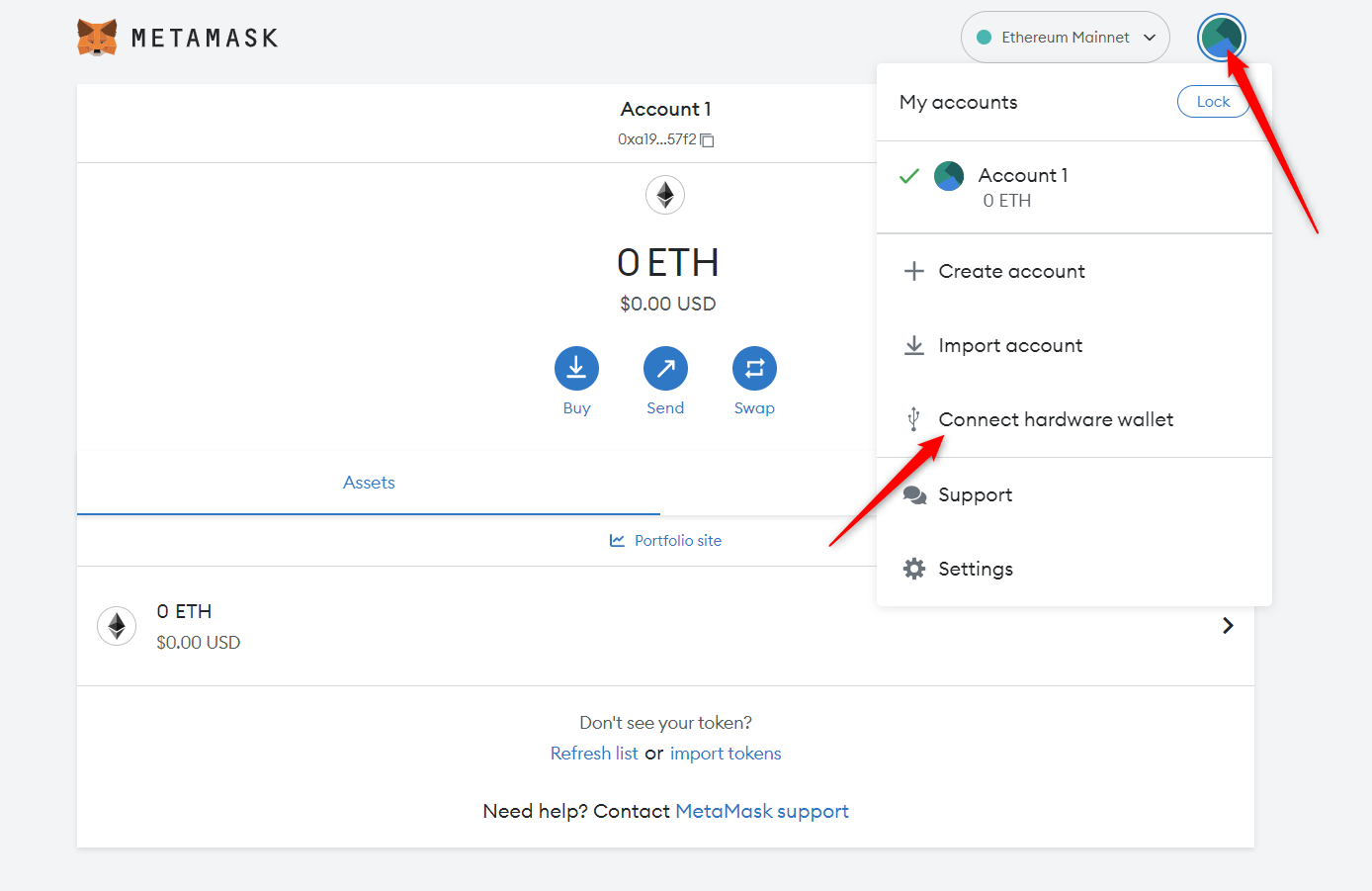The image size is (1372, 891).
Task: Open the Support menu entry
Action: pyautogui.click(x=975, y=494)
